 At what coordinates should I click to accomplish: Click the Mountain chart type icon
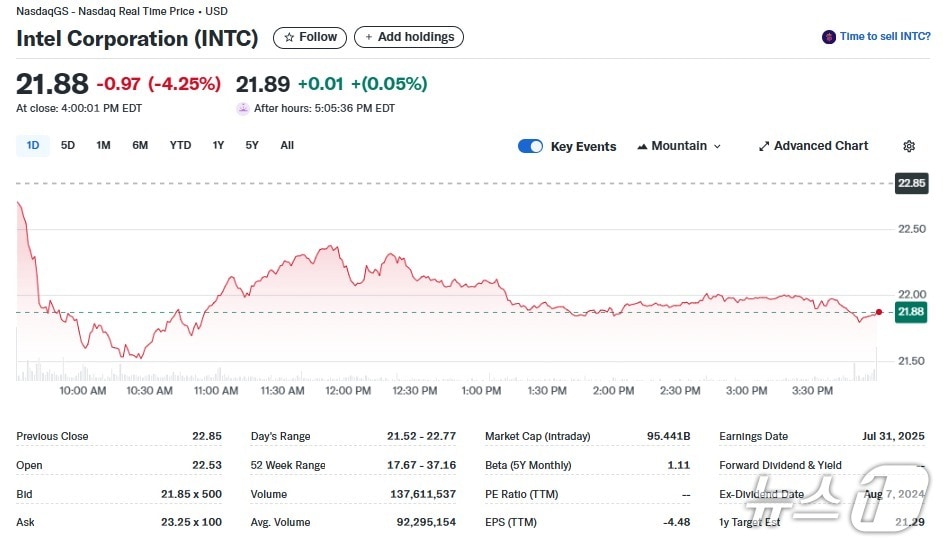(642, 146)
